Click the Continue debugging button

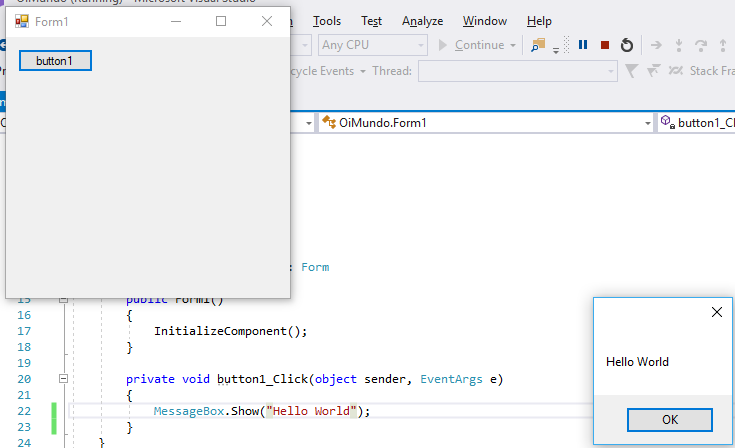(x=471, y=45)
